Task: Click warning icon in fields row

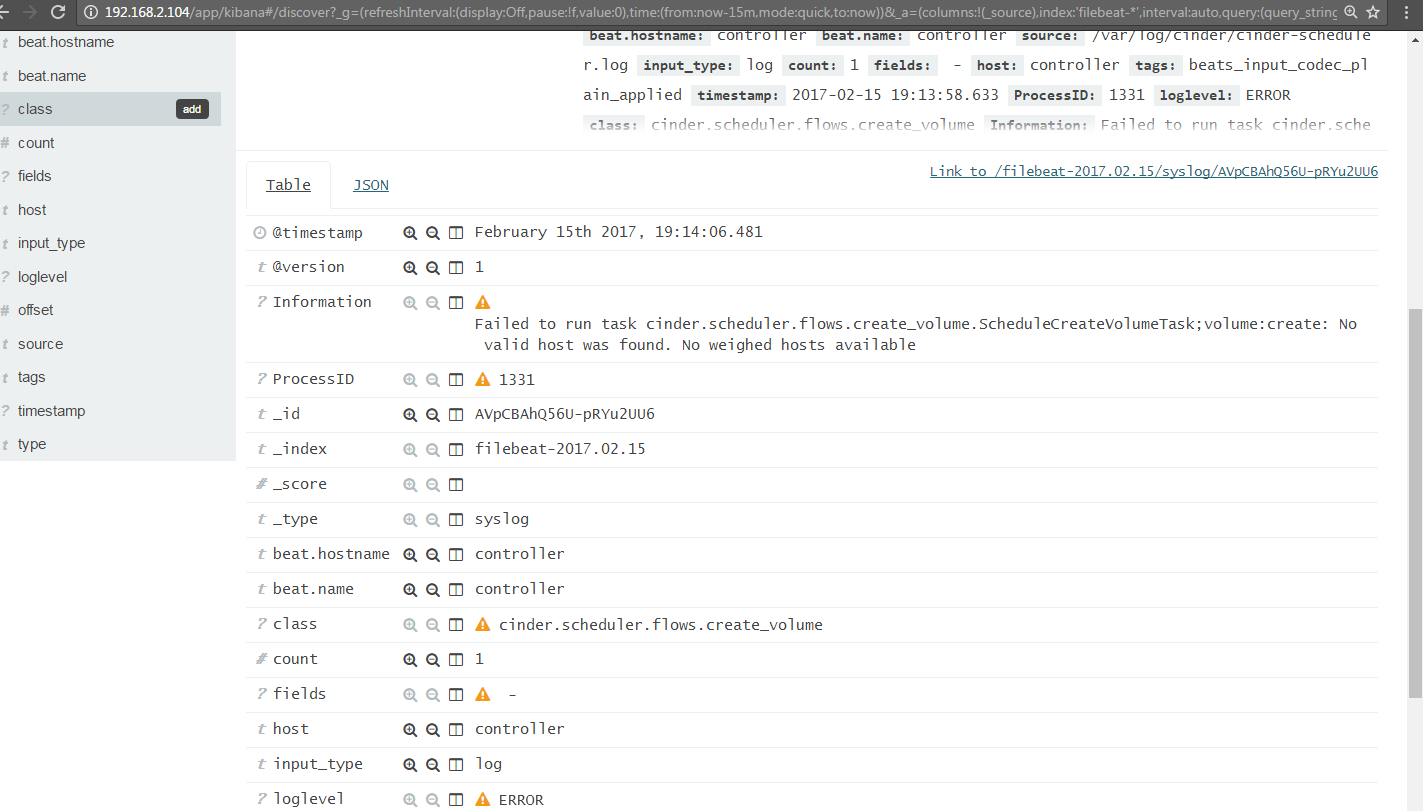Action: pyautogui.click(x=483, y=695)
